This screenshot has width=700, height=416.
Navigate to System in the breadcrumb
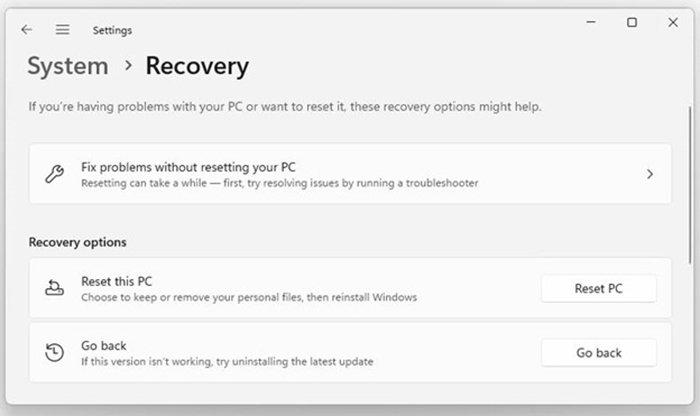68,67
